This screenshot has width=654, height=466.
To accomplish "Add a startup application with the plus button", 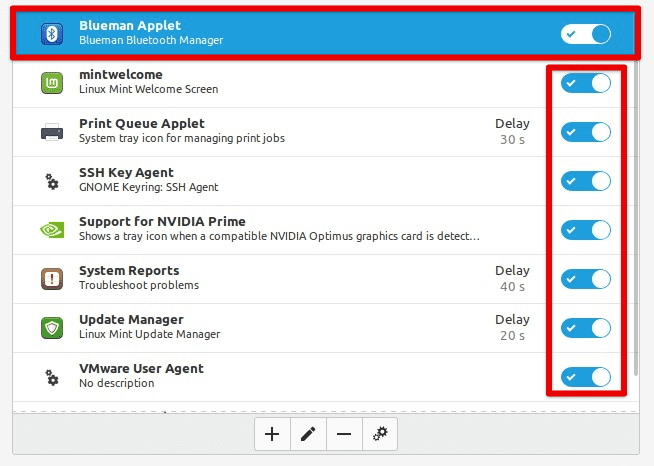I will pos(272,434).
